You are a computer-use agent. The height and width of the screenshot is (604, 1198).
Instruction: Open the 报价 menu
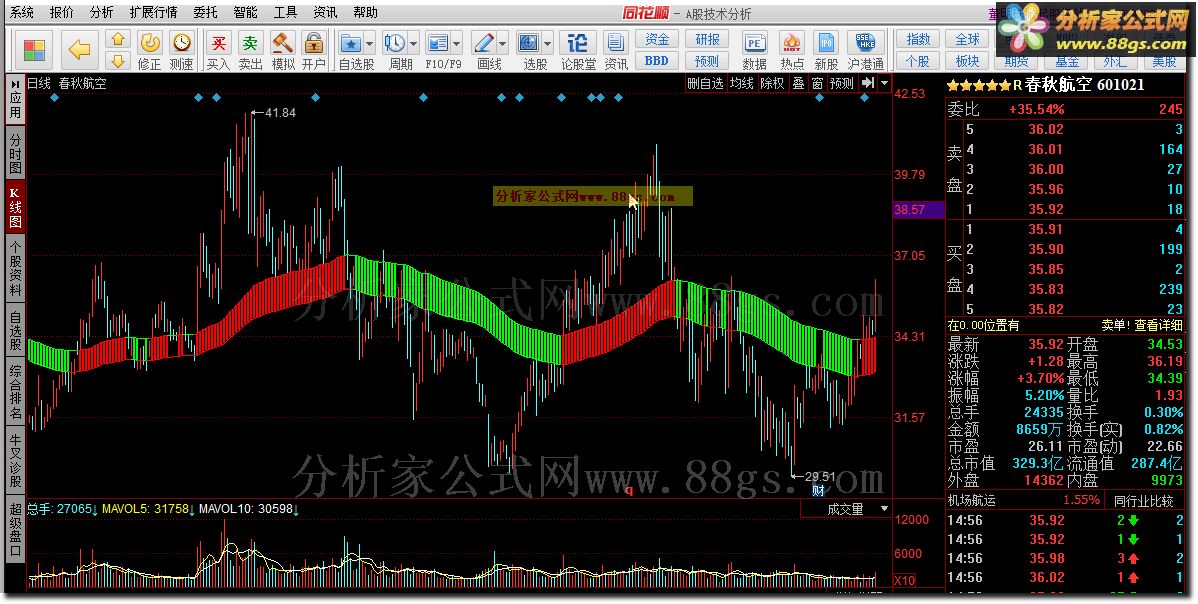pyautogui.click(x=62, y=12)
